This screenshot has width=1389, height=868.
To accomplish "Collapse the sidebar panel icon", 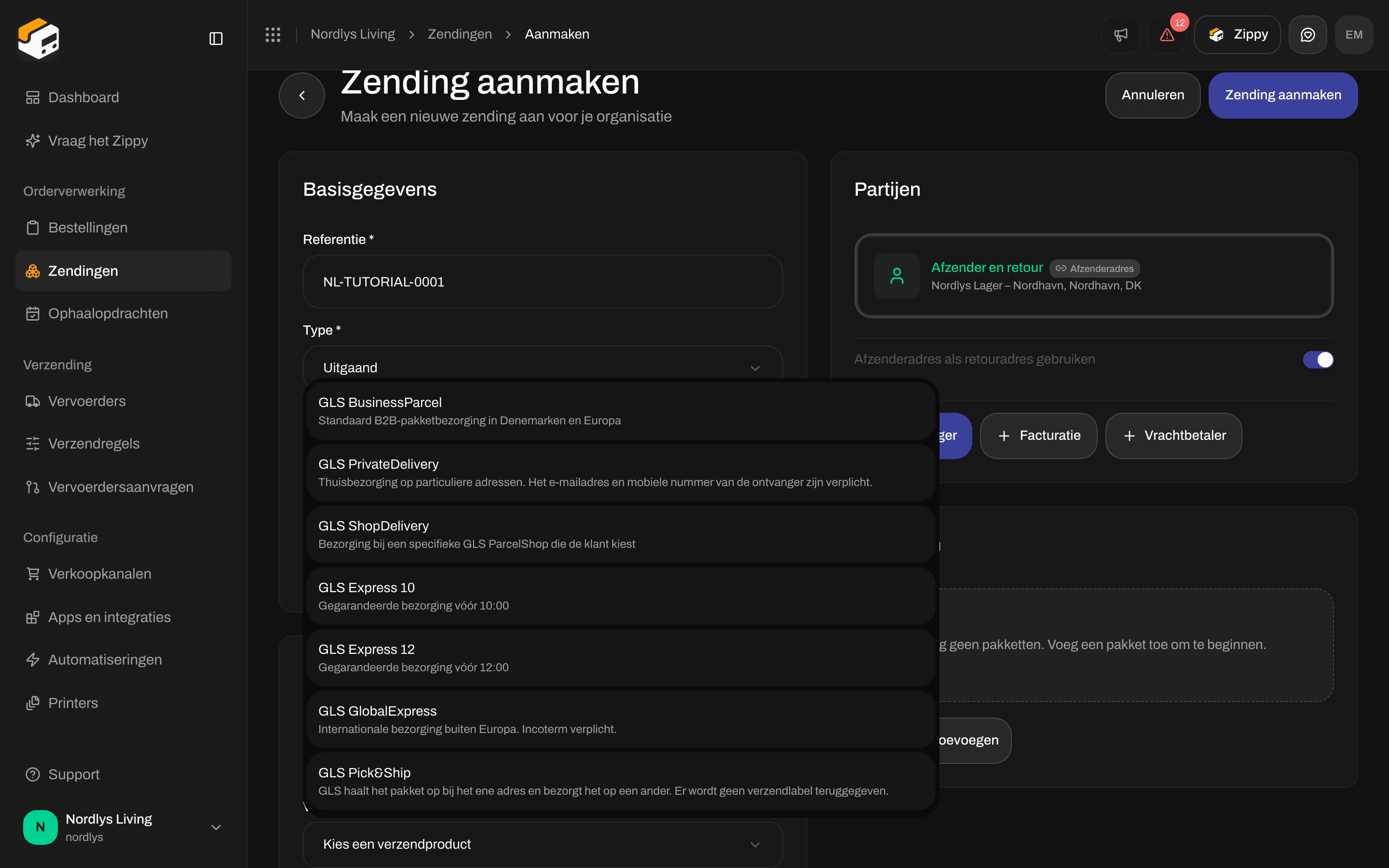I will [216, 39].
